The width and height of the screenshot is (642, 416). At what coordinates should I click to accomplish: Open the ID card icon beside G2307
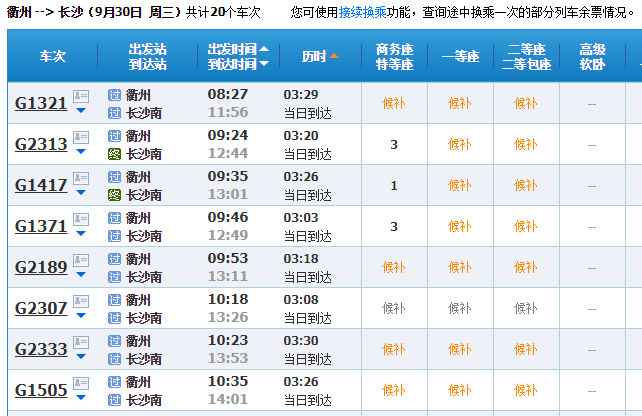point(81,301)
